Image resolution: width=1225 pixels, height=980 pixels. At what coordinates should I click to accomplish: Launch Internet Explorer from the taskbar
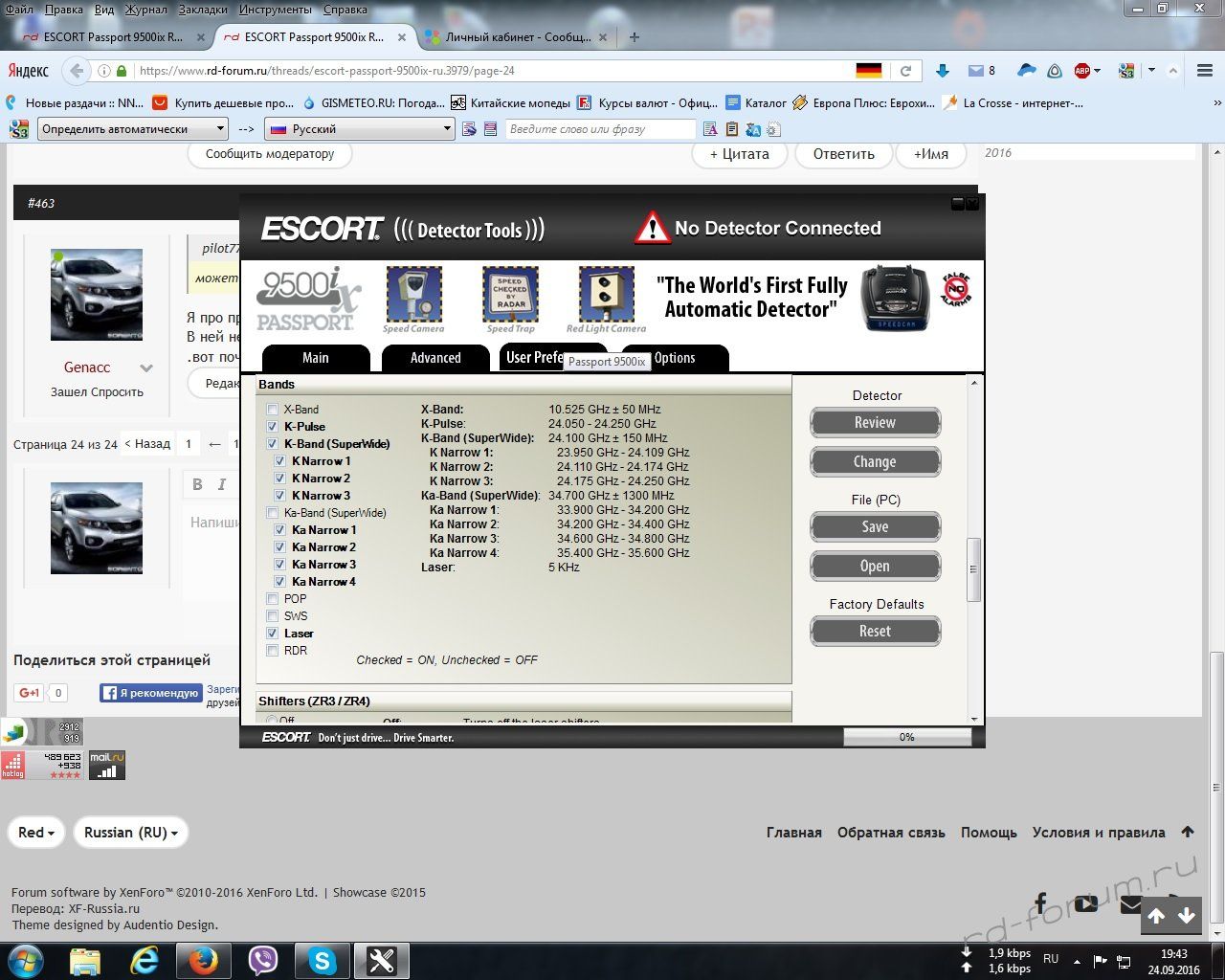(145, 961)
